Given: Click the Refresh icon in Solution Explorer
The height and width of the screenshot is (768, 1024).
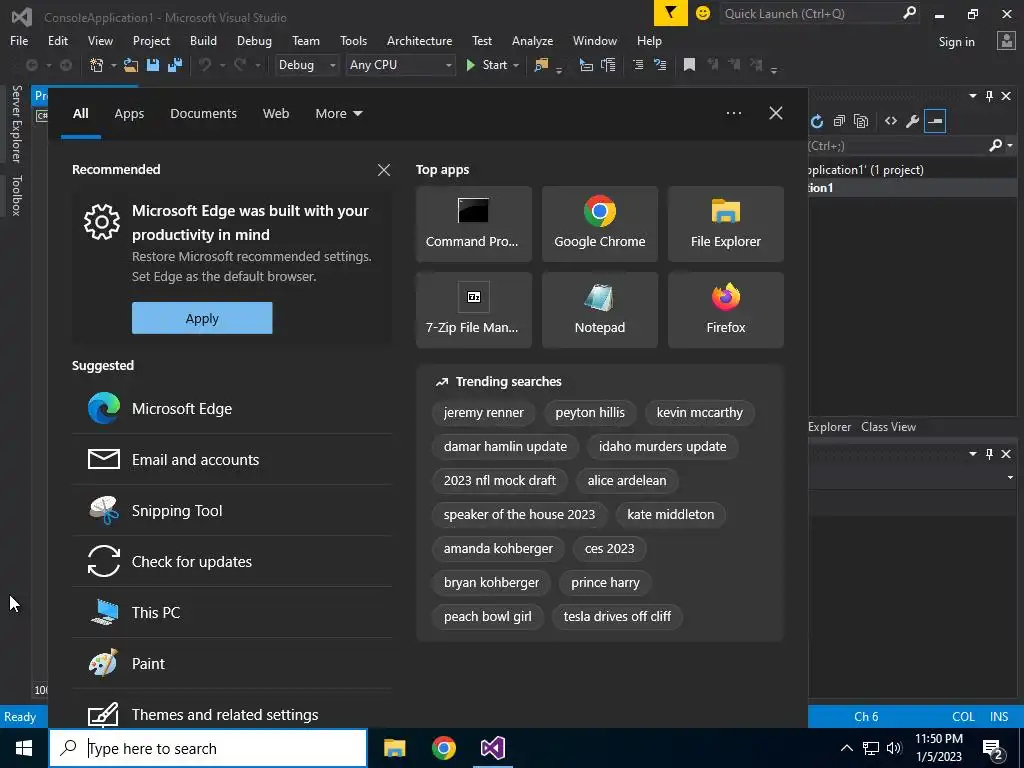Looking at the screenshot, I should pos(816,121).
